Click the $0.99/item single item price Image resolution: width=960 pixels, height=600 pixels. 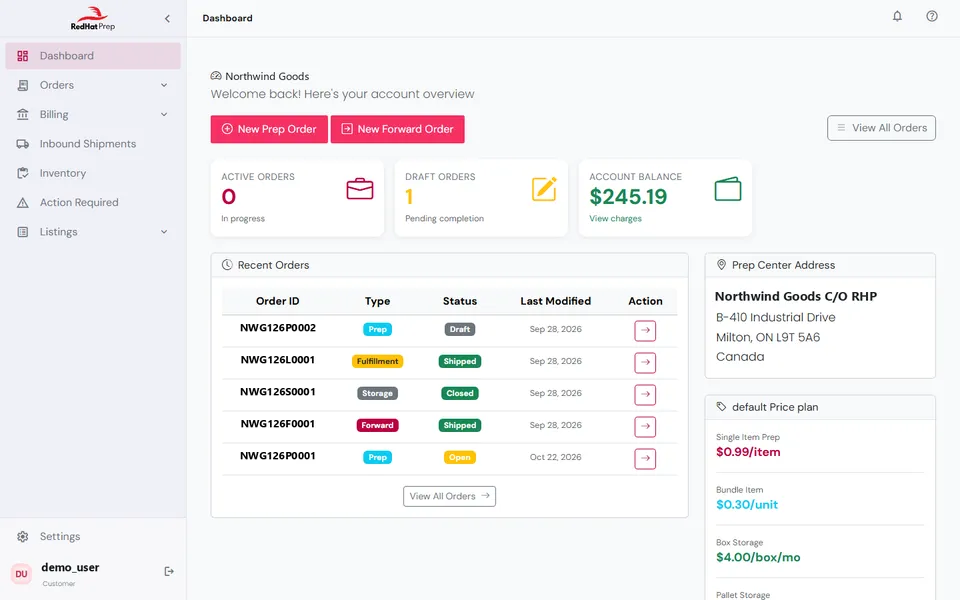click(x=748, y=452)
